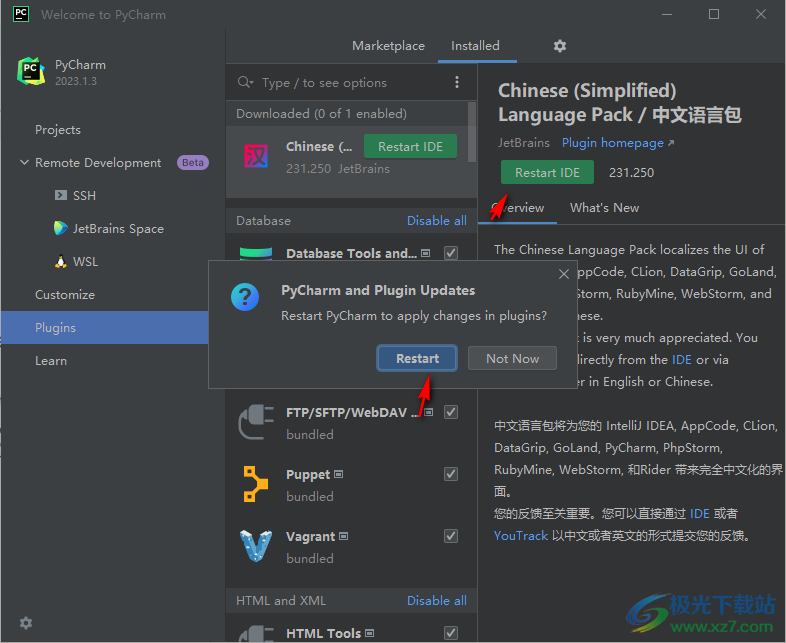The width and height of the screenshot is (786, 643).
Task: Click Restart IDE in plugin list
Action: coord(410,146)
